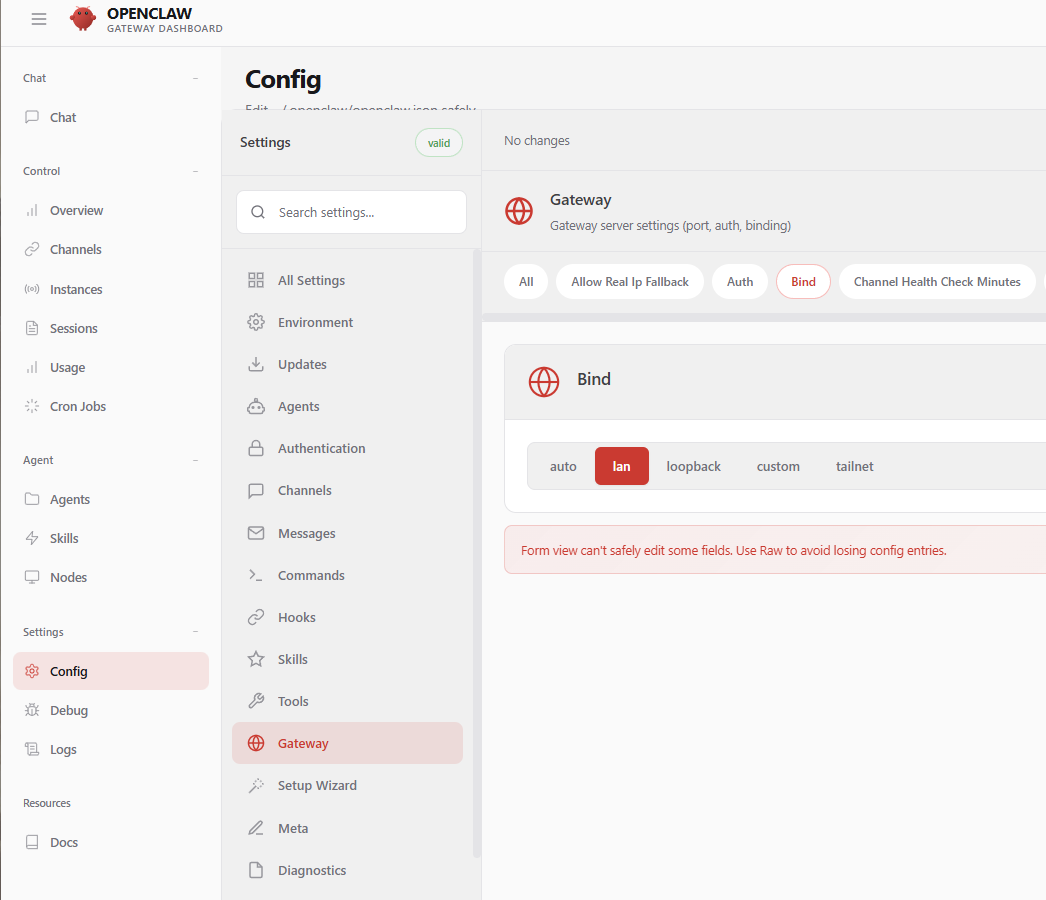Click the hamburger menu icon
The image size is (1046, 900).
pos(39,19)
